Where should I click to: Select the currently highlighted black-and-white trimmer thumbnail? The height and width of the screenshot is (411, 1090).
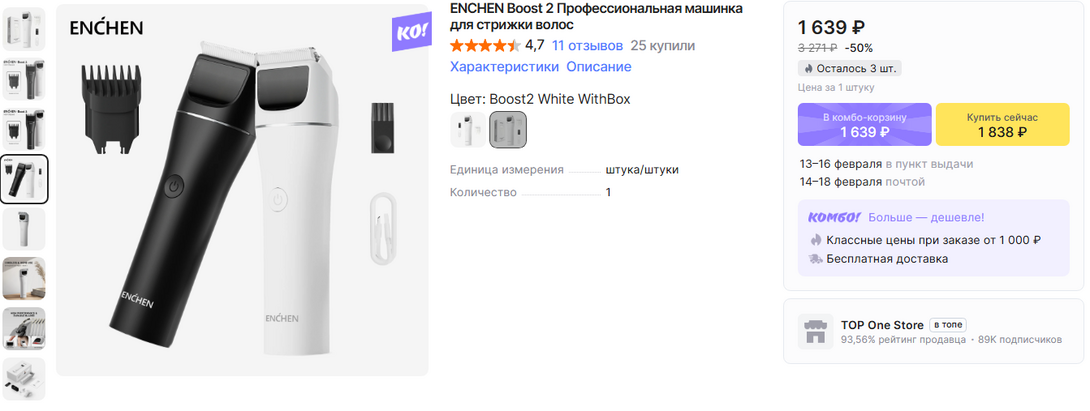[x=24, y=179]
